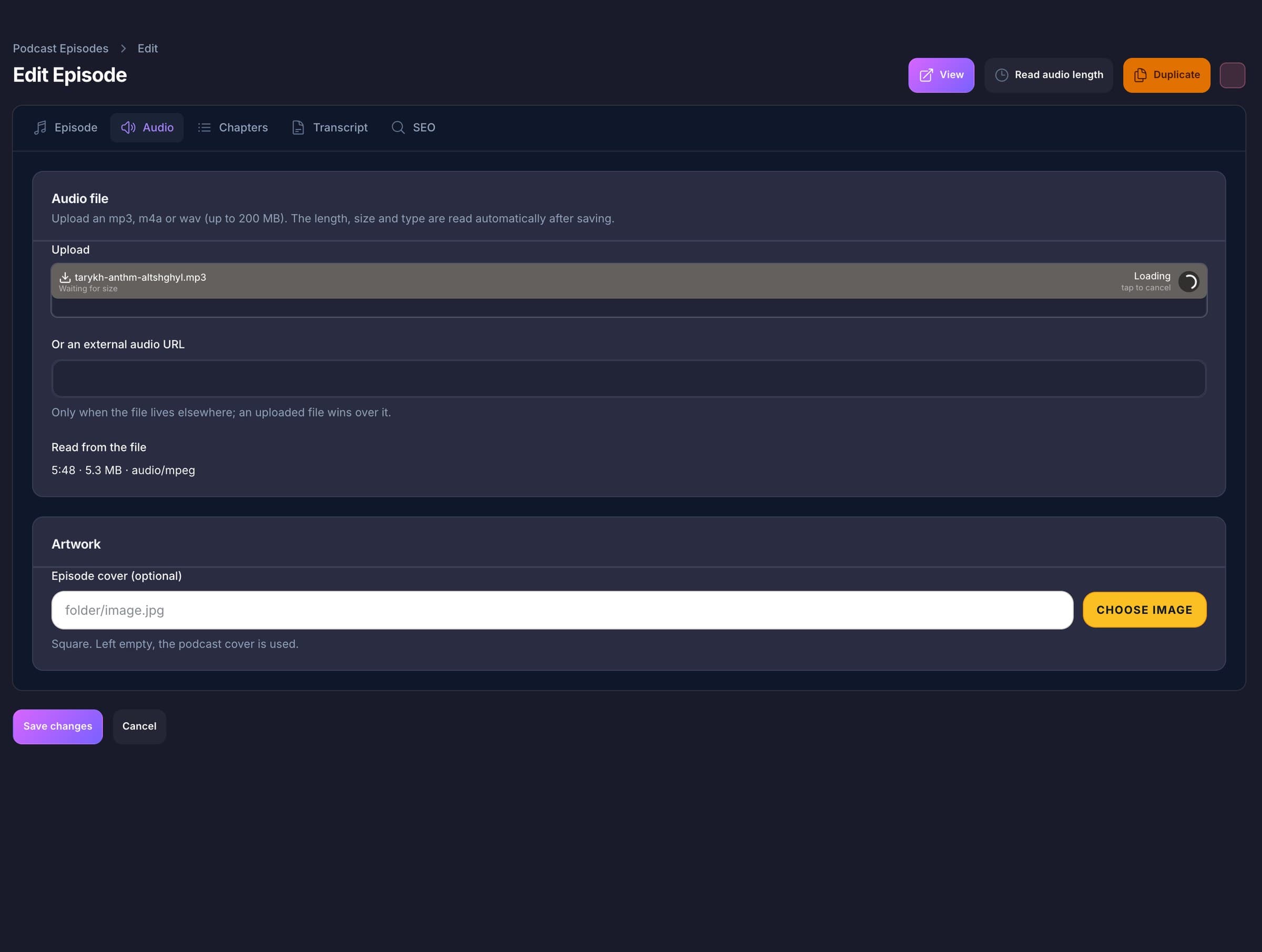Screen dimensions: 1262x952
Task: Click the speaker icon of Audio tab
Action: pyautogui.click(x=128, y=127)
